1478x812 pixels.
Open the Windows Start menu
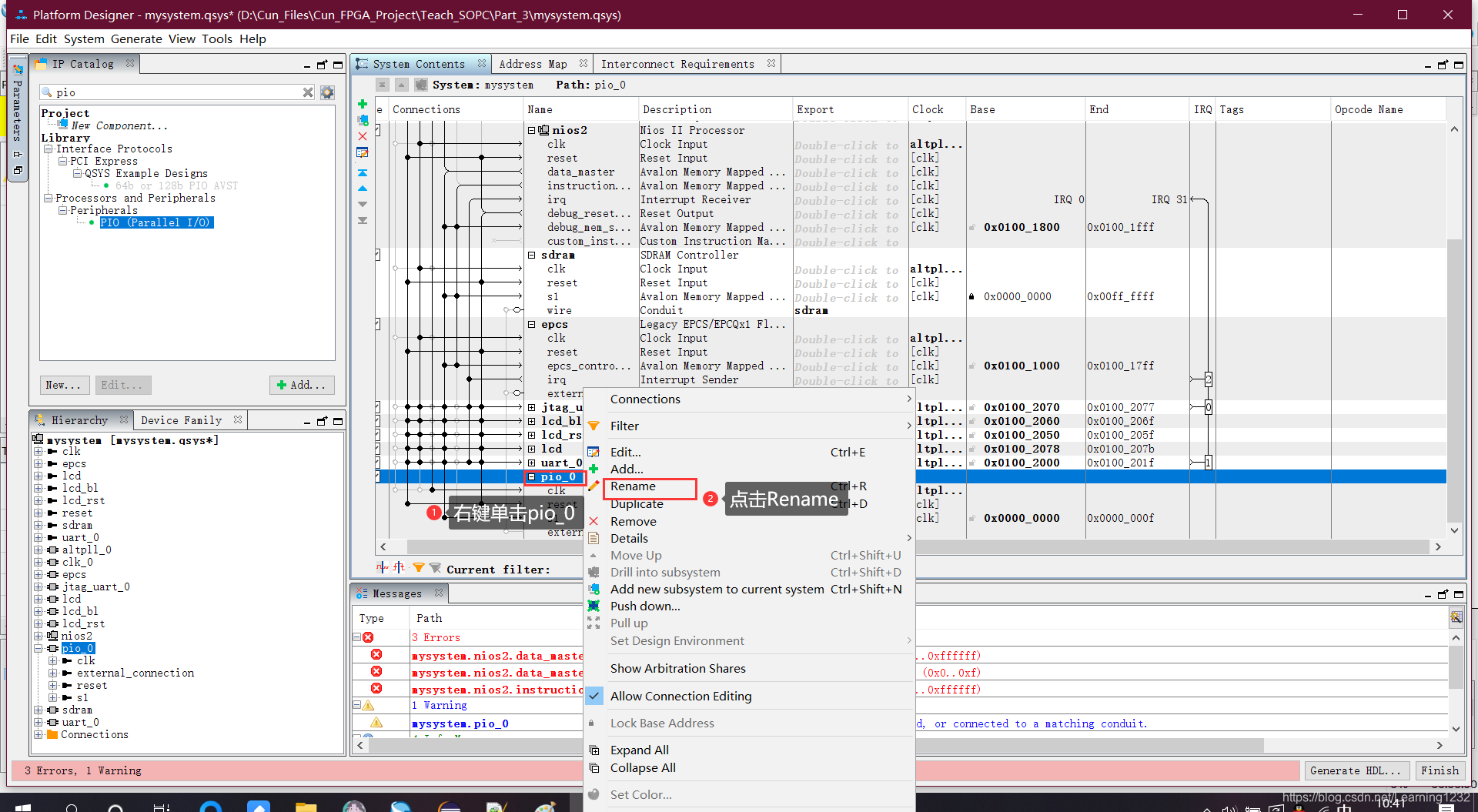[x=23, y=807]
